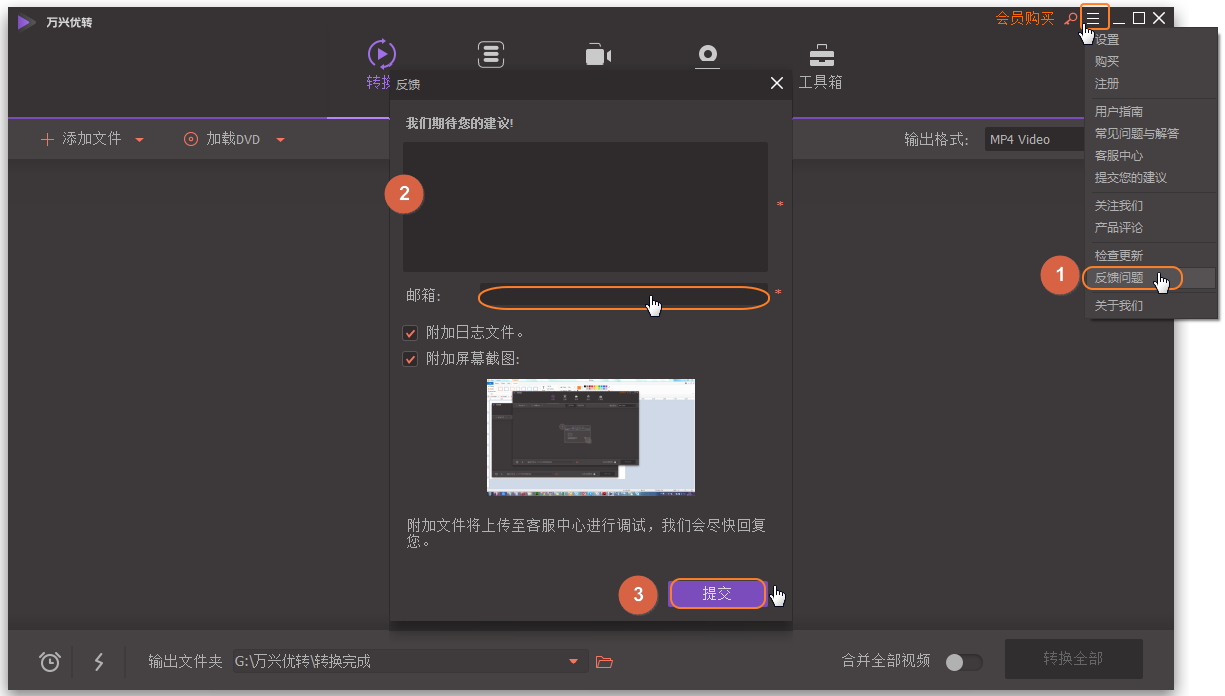Uncheck the 附加屏幕截图 checkbox
1225x696 pixels.
(x=410, y=358)
